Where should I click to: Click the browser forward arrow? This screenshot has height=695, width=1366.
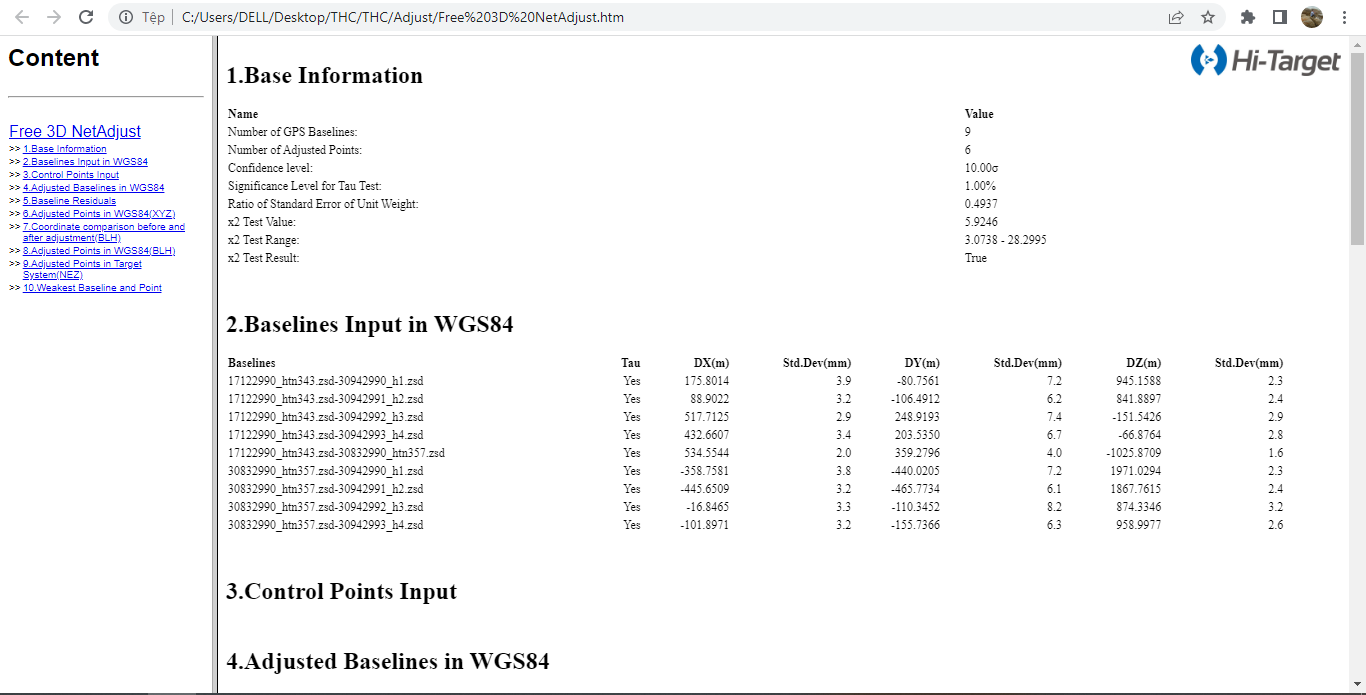coord(54,17)
